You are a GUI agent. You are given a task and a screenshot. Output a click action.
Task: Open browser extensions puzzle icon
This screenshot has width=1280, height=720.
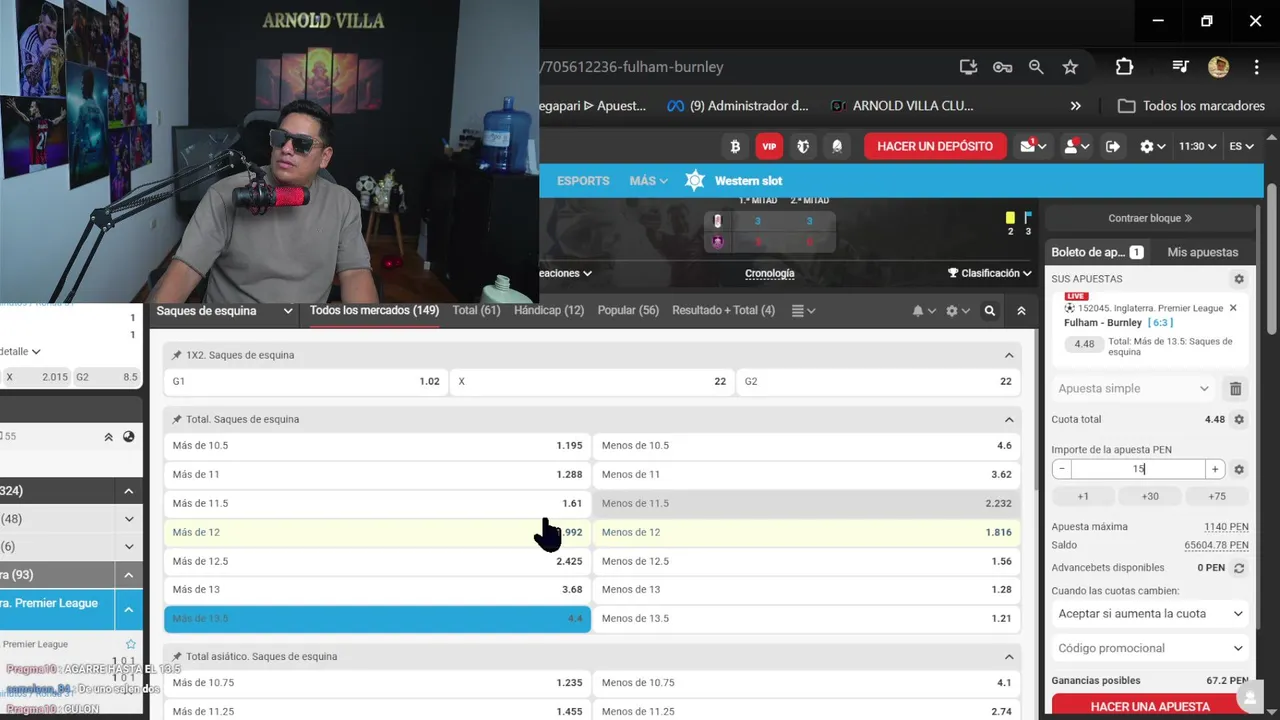[x=1124, y=67]
